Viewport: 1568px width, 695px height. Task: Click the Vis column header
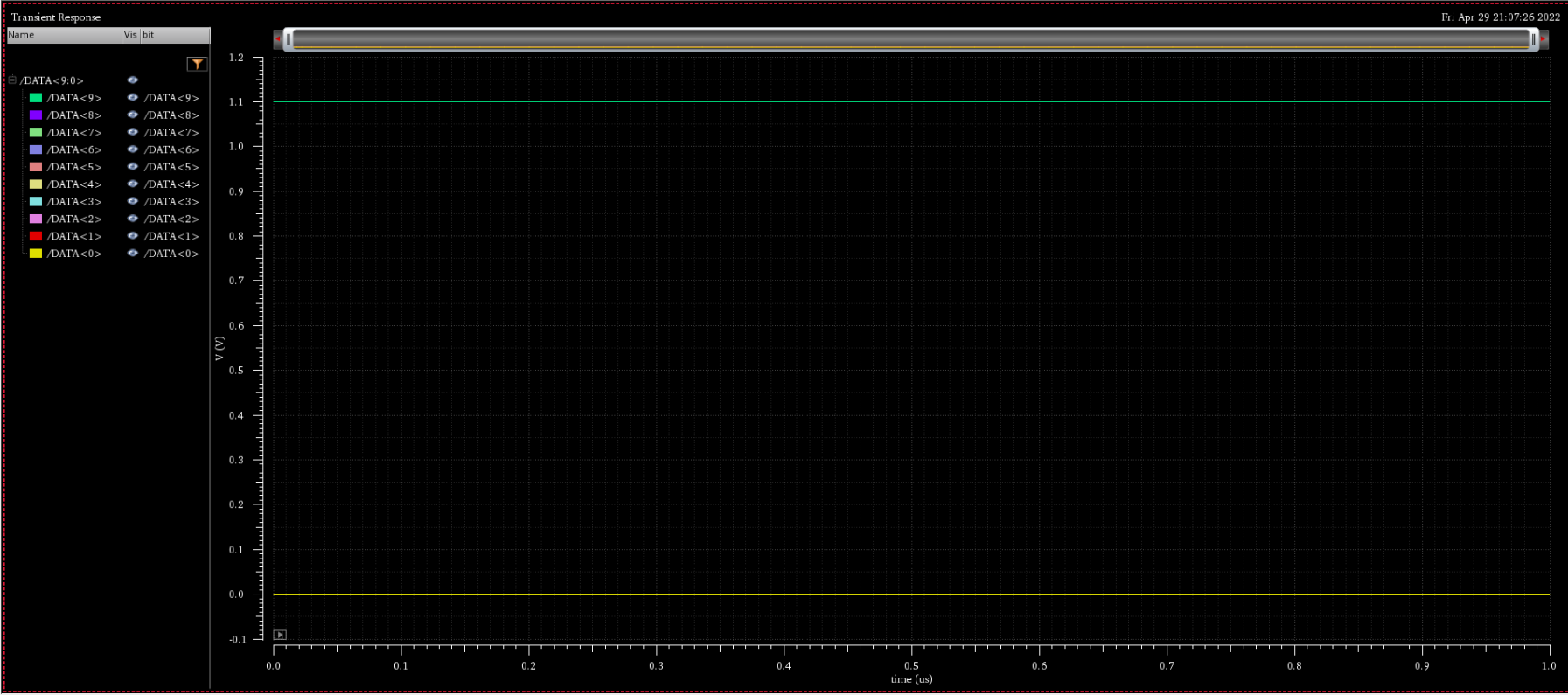pyautogui.click(x=131, y=35)
